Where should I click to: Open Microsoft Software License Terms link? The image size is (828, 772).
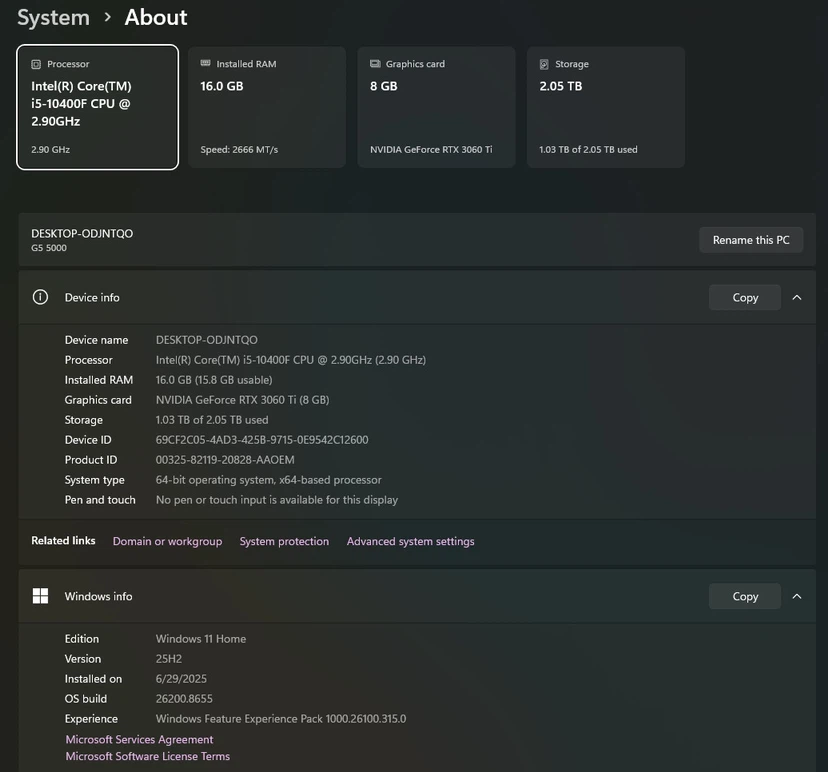148,756
